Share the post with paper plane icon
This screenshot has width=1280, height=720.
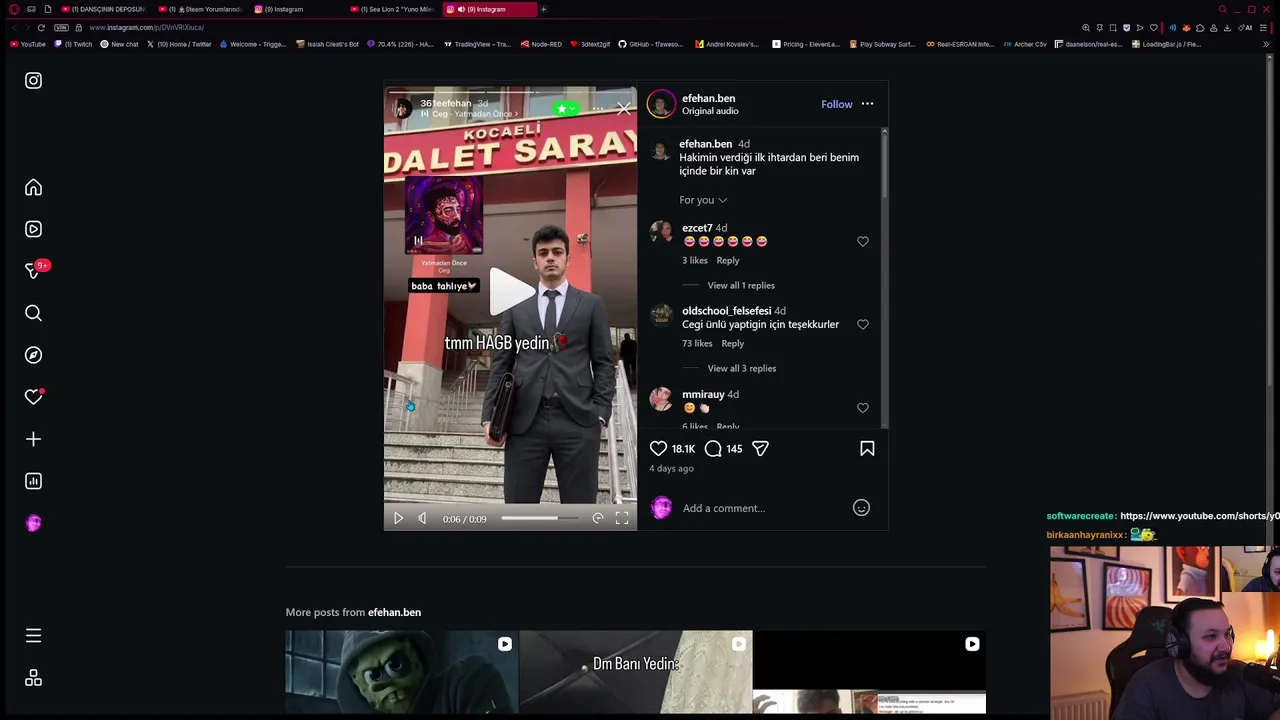(x=760, y=449)
